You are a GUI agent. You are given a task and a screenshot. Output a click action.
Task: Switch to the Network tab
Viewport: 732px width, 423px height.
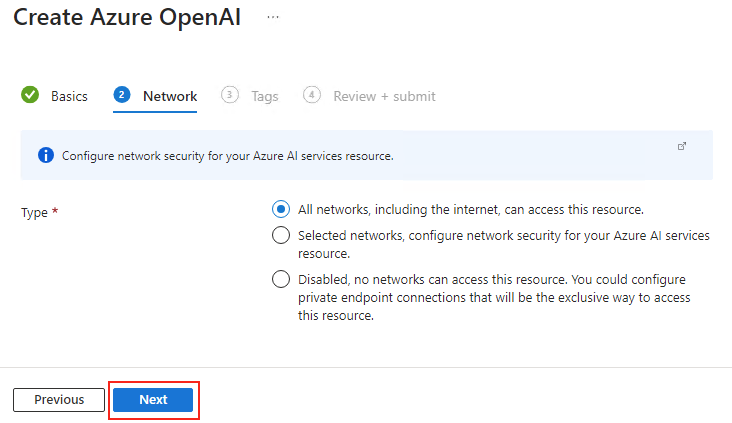click(x=170, y=96)
